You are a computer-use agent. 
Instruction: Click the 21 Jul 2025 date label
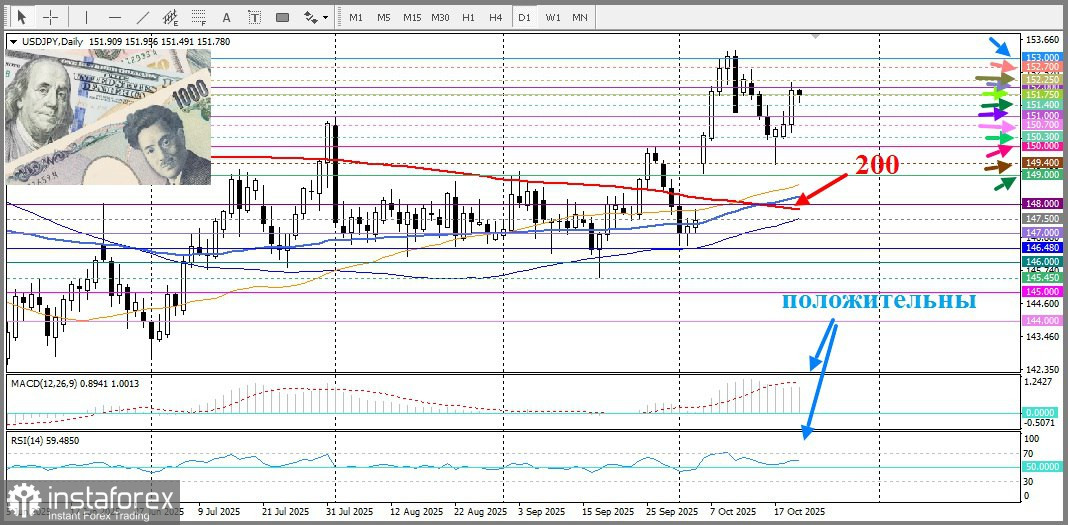(x=285, y=511)
